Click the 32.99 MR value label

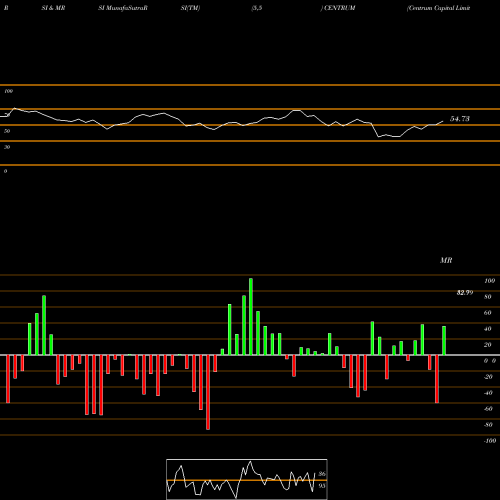465,293
